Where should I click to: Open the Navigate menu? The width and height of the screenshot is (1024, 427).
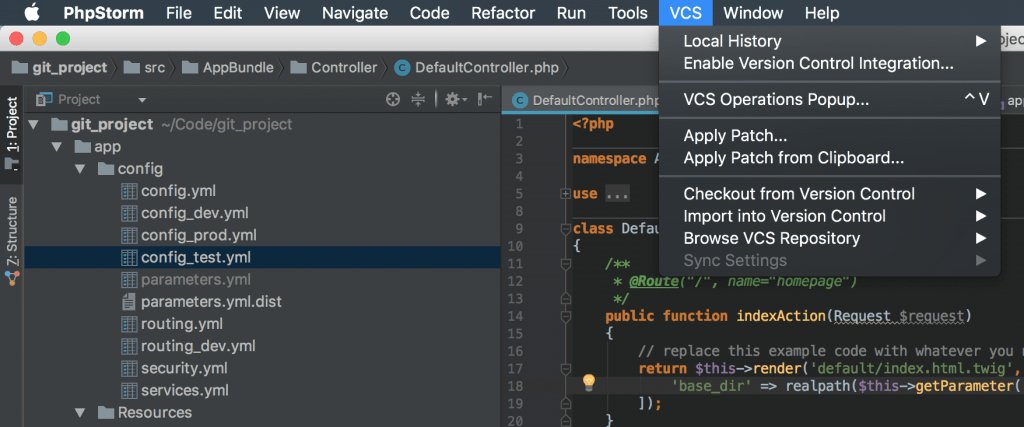[x=355, y=13]
